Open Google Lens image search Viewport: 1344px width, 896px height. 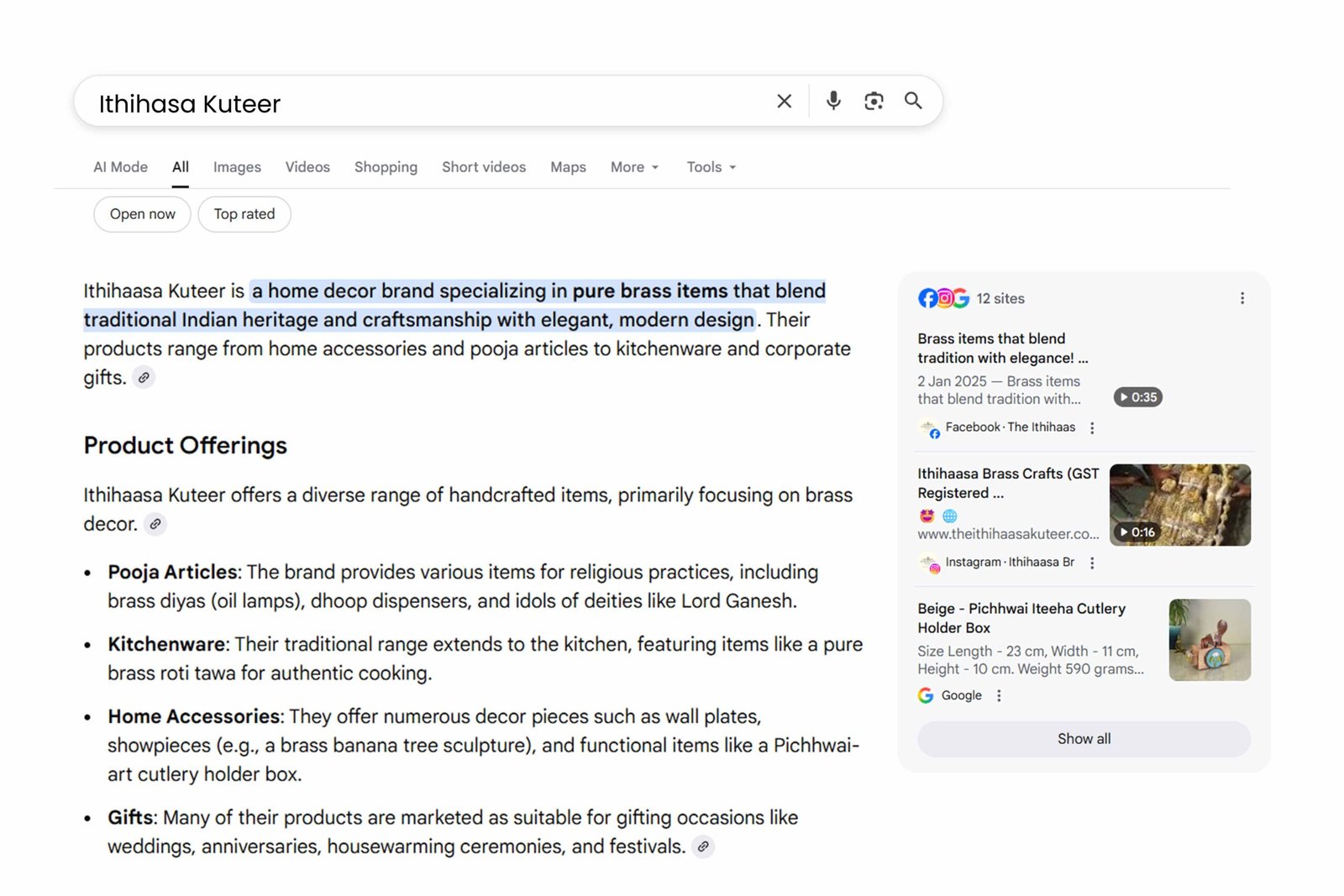(874, 101)
